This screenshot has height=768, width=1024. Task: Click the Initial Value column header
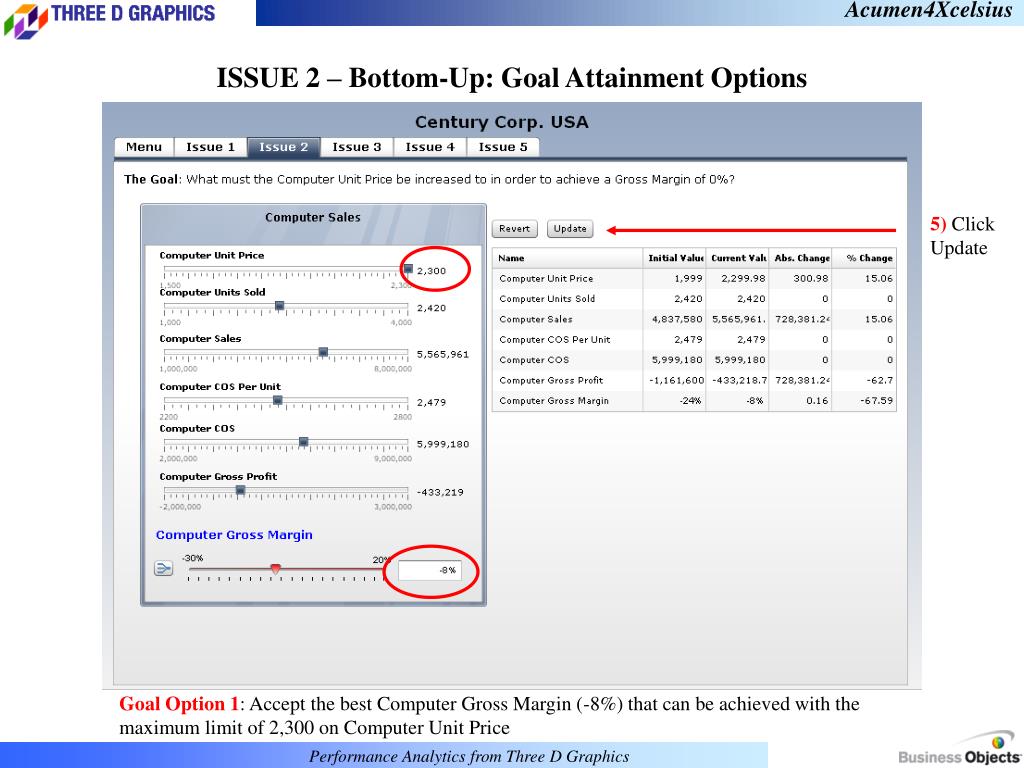(675, 258)
